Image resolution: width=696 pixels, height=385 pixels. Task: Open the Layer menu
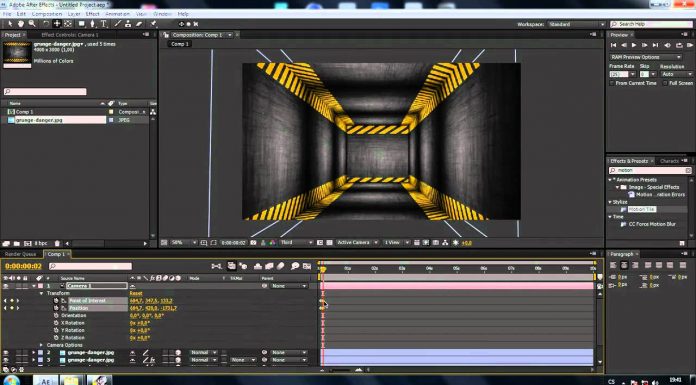[74, 14]
